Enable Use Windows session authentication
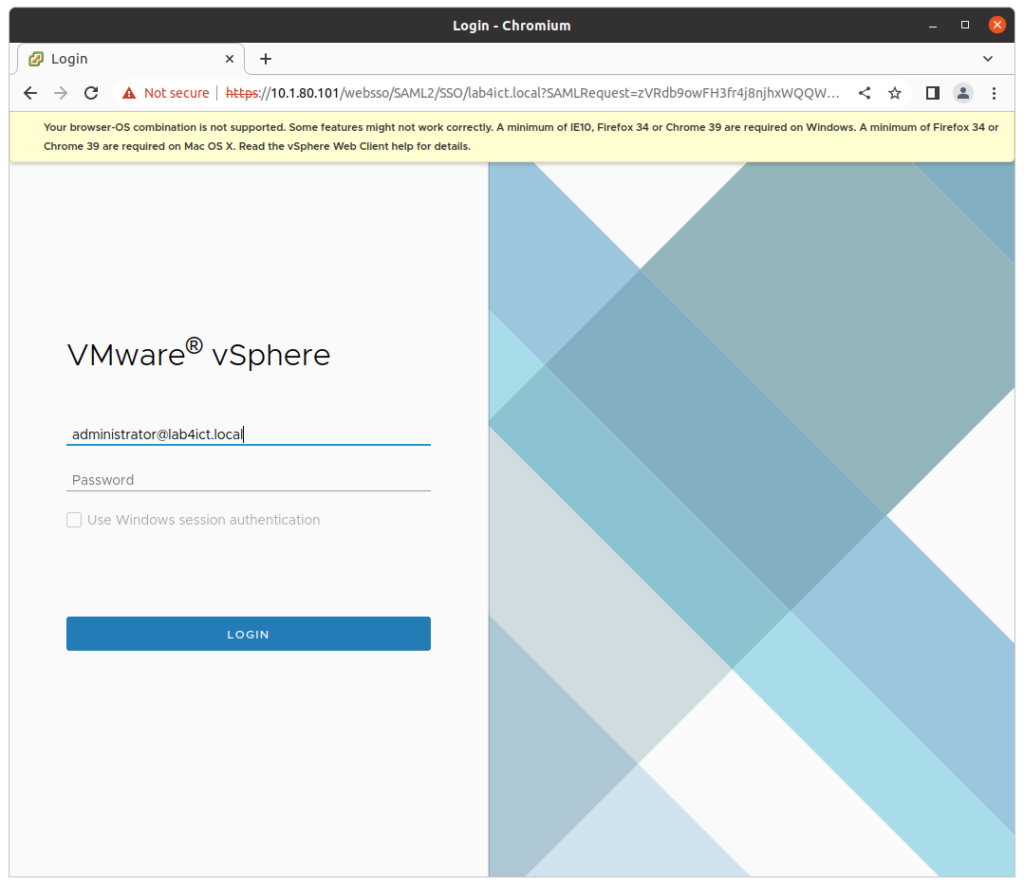1024x886 pixels. click(x=74, y=519)
